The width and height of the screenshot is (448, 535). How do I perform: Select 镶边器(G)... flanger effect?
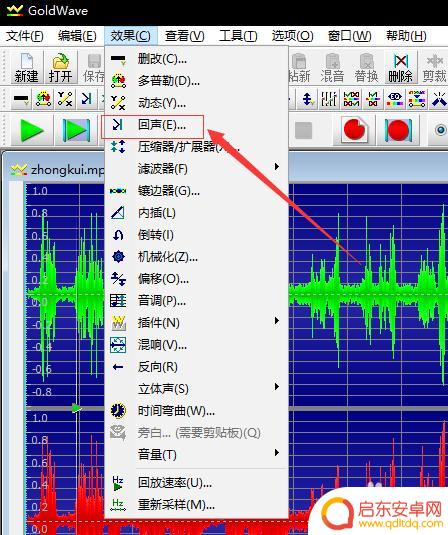pyautogui.click(x=196, y=191)
